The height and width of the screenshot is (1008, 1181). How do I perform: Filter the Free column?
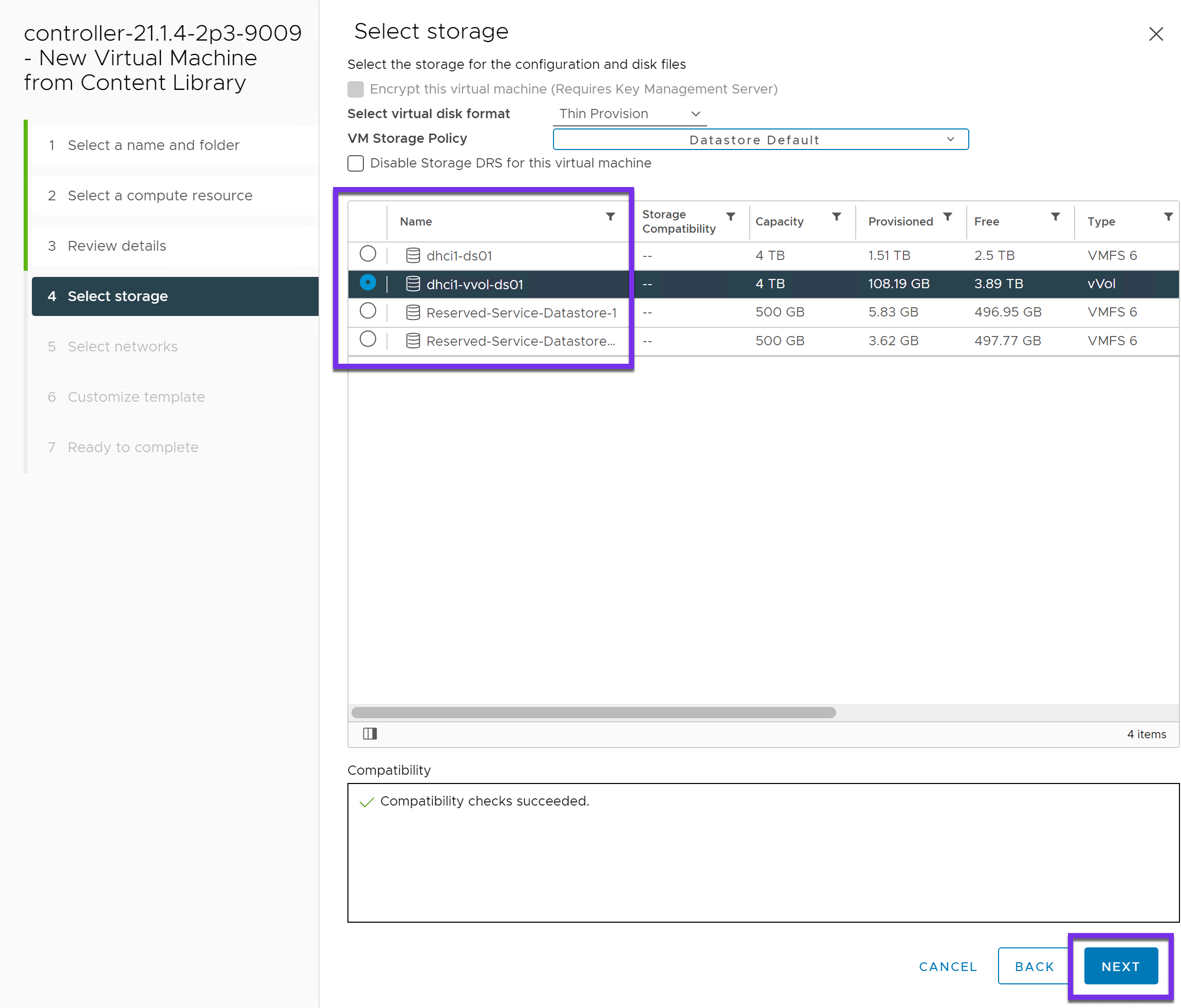point(1055,216)
